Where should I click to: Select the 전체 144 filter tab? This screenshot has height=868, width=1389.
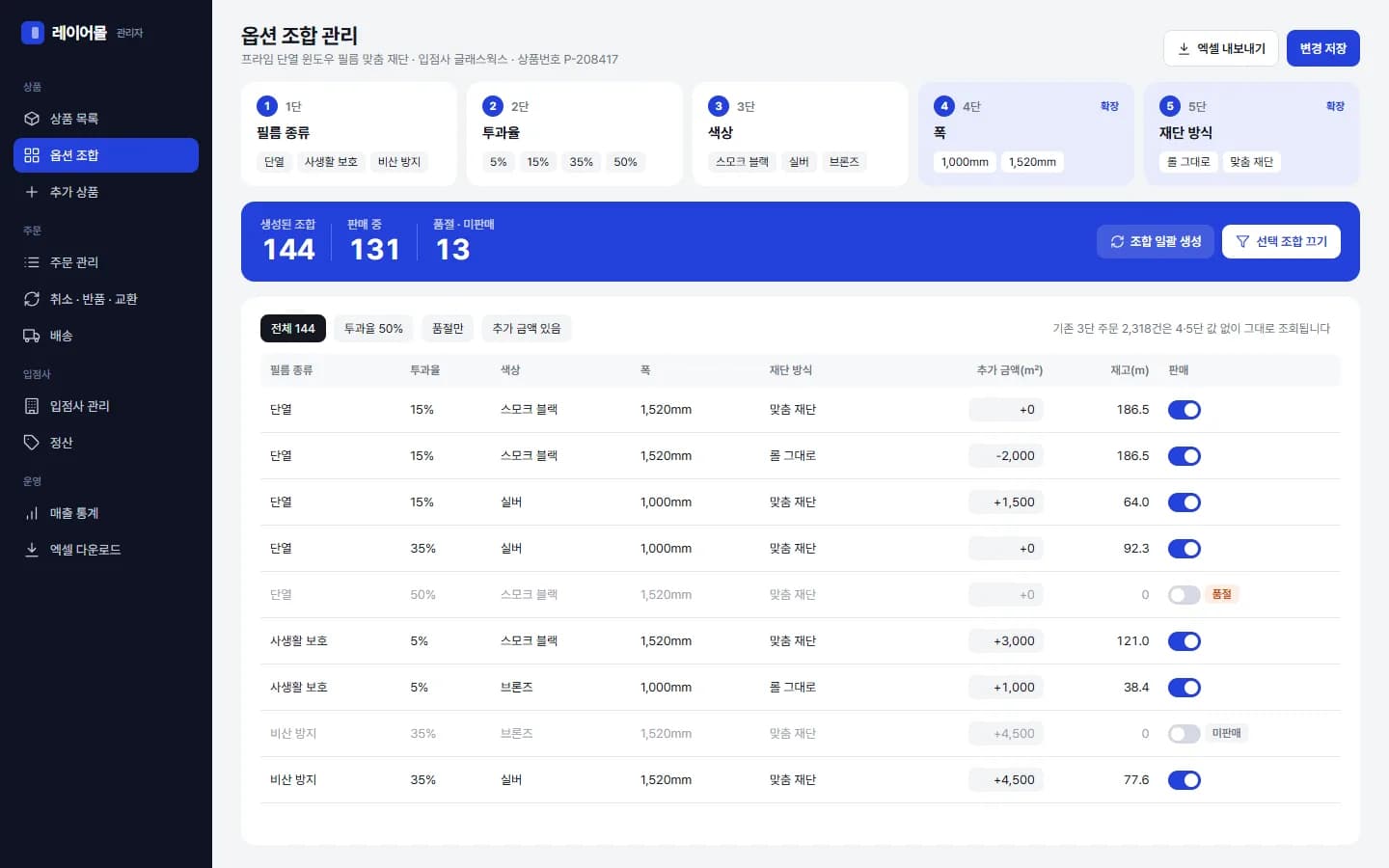click(x=293, y=329)
